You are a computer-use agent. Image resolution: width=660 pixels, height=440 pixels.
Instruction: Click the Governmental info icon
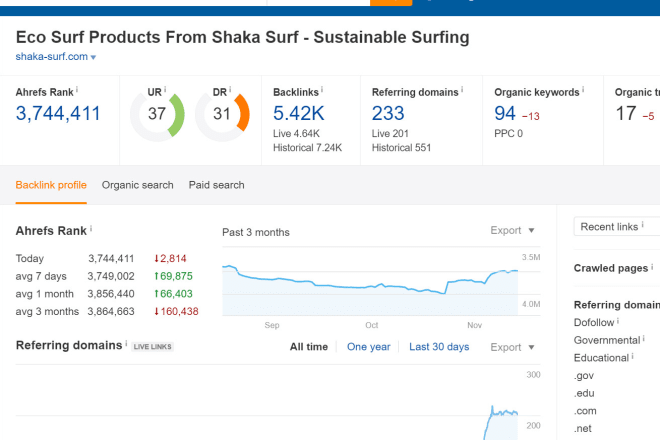click(x=644, y=339)
